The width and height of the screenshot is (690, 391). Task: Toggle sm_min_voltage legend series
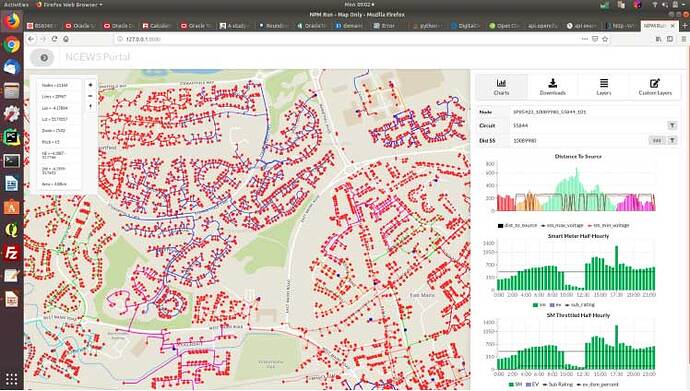coord(609,225)
